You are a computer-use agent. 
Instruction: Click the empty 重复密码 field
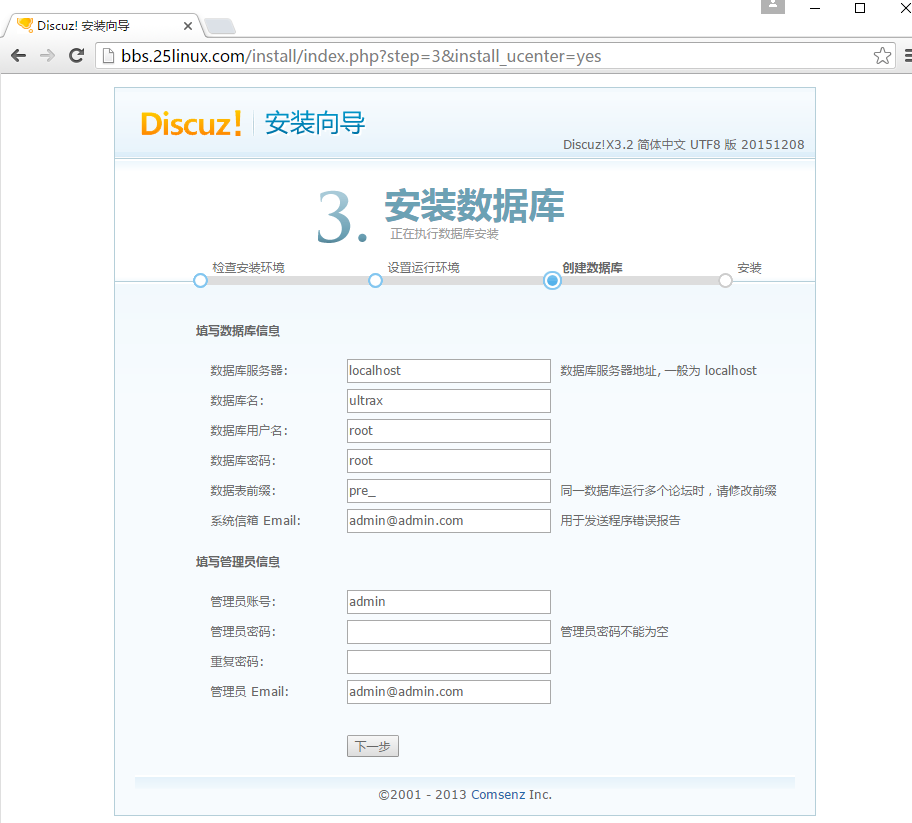(x=448, y=662)
